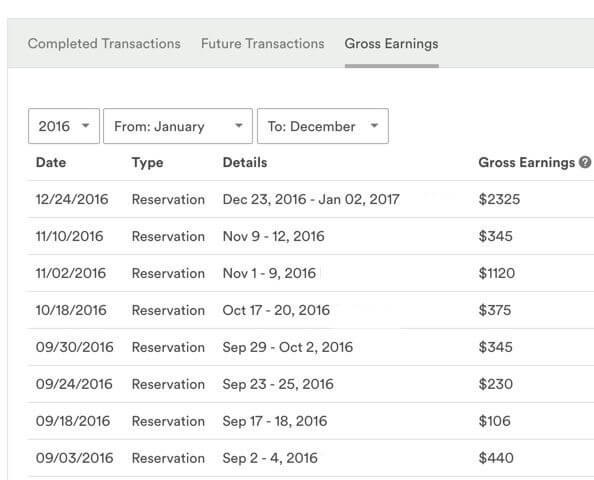Select the 09/30/2016 date cell
594x480 pixels.
[x=75, y=347]
